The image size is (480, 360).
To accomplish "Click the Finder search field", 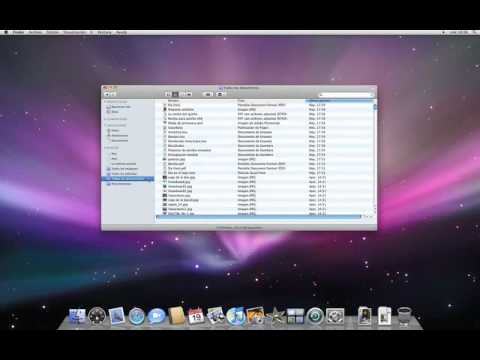I will [x=346, y=95].
